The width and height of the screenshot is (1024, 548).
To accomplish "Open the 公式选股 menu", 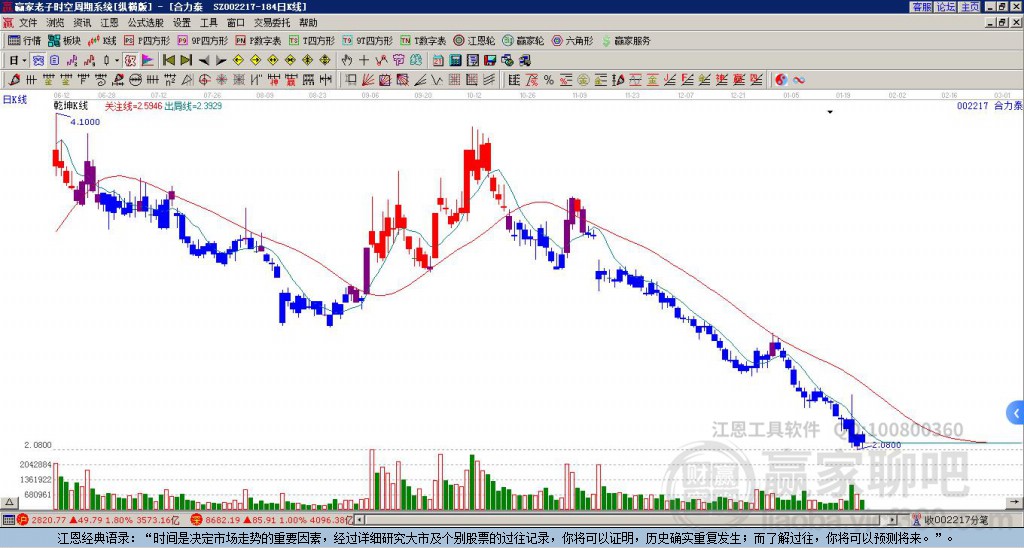I will coord(145,23).
